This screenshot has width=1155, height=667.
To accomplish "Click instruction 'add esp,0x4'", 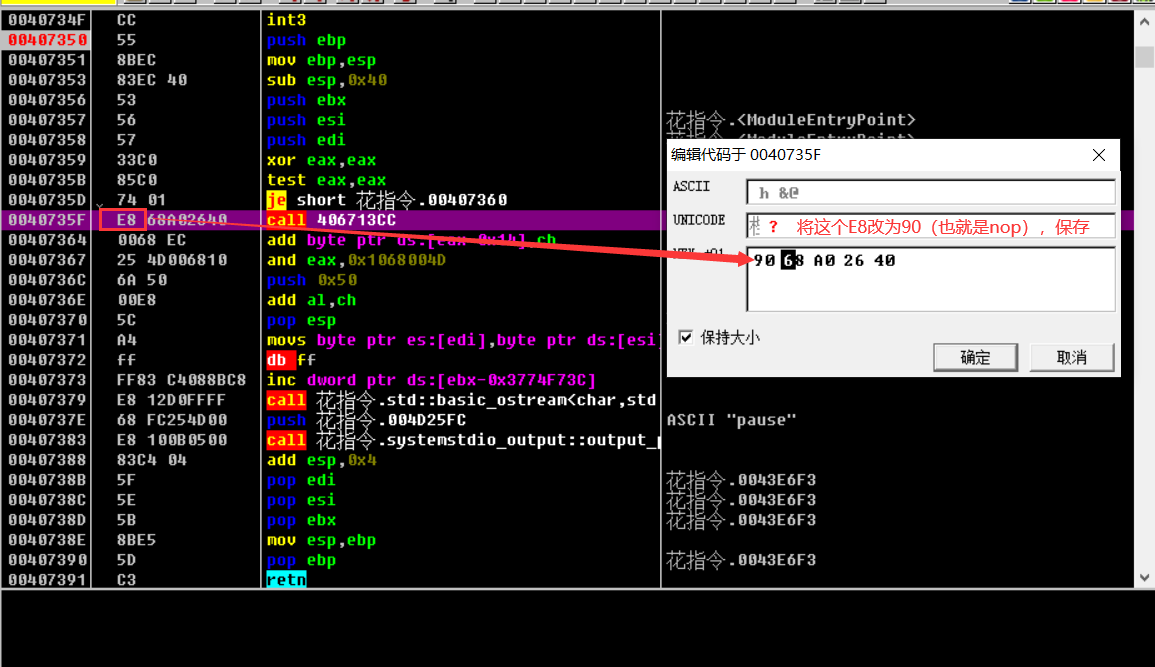I will point(321,459).
